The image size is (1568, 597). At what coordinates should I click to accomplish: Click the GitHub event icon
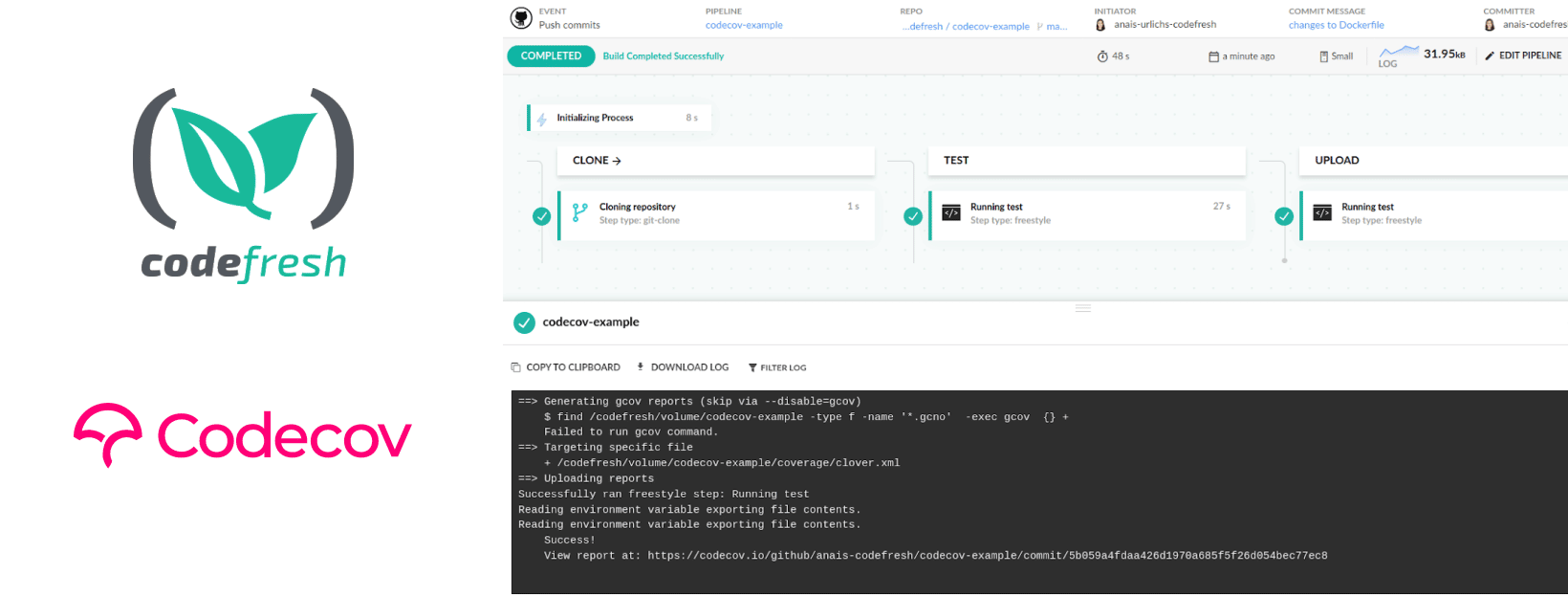pyautogui.click(x=521, y=18)
